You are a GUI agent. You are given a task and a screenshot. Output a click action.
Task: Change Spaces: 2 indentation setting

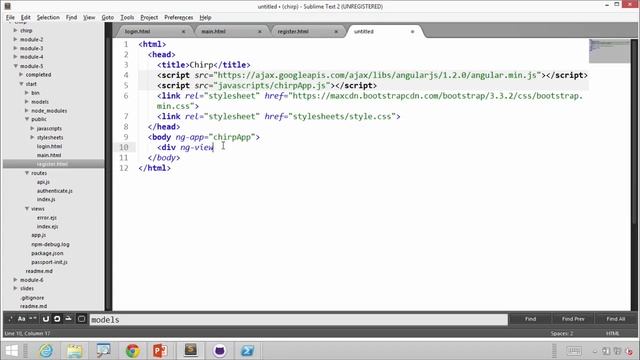(562, 333)
